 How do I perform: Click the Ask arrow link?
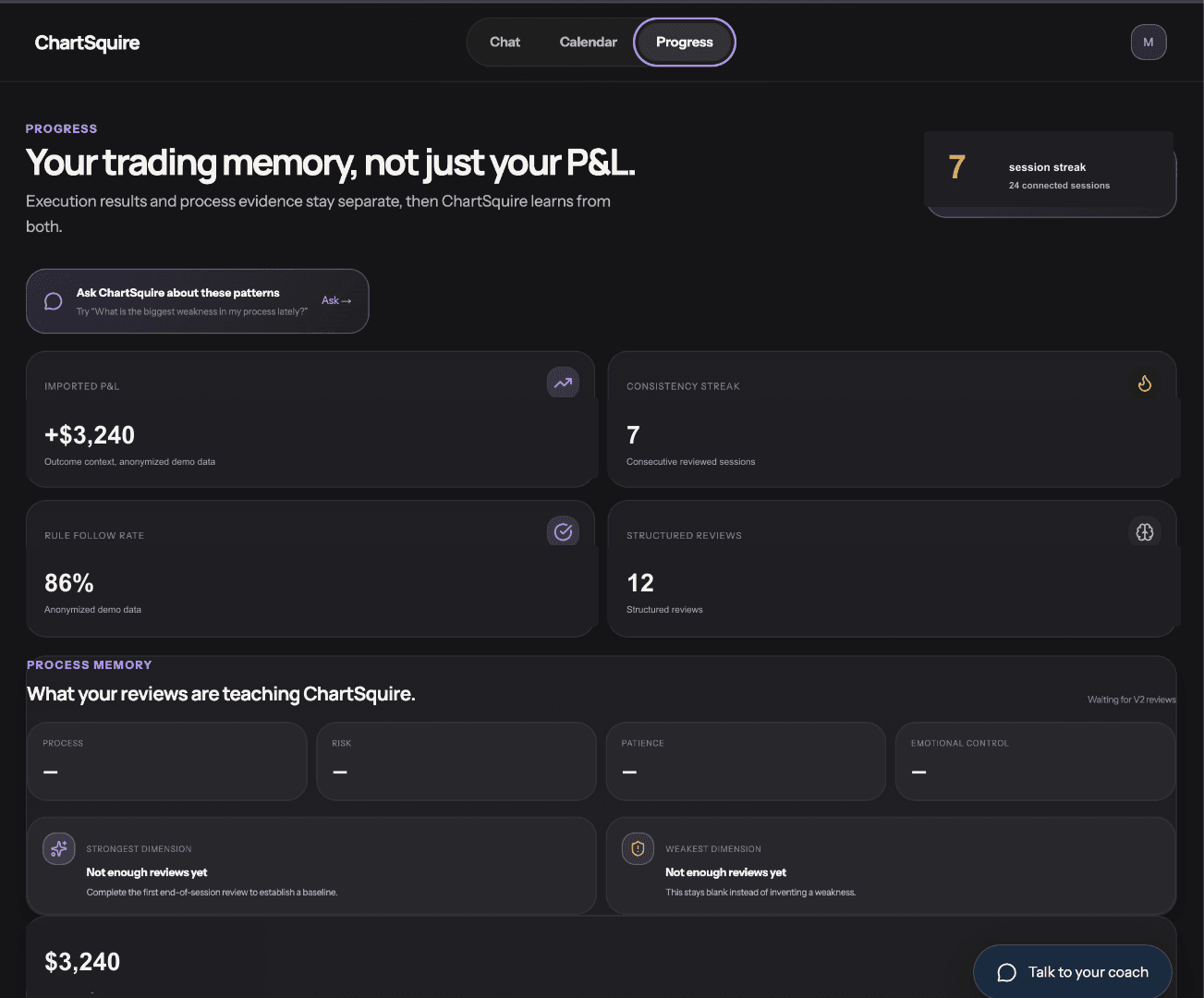pyautogui.click(x=336, y=300)
